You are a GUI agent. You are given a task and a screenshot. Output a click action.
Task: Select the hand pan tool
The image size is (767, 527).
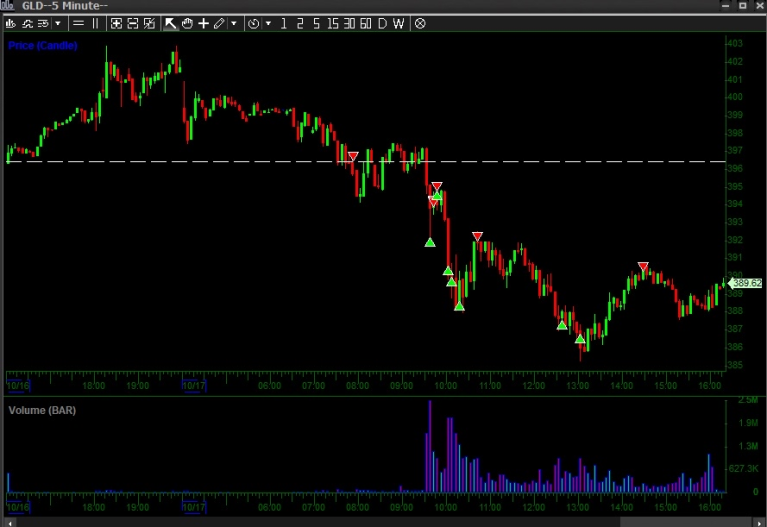187,23
